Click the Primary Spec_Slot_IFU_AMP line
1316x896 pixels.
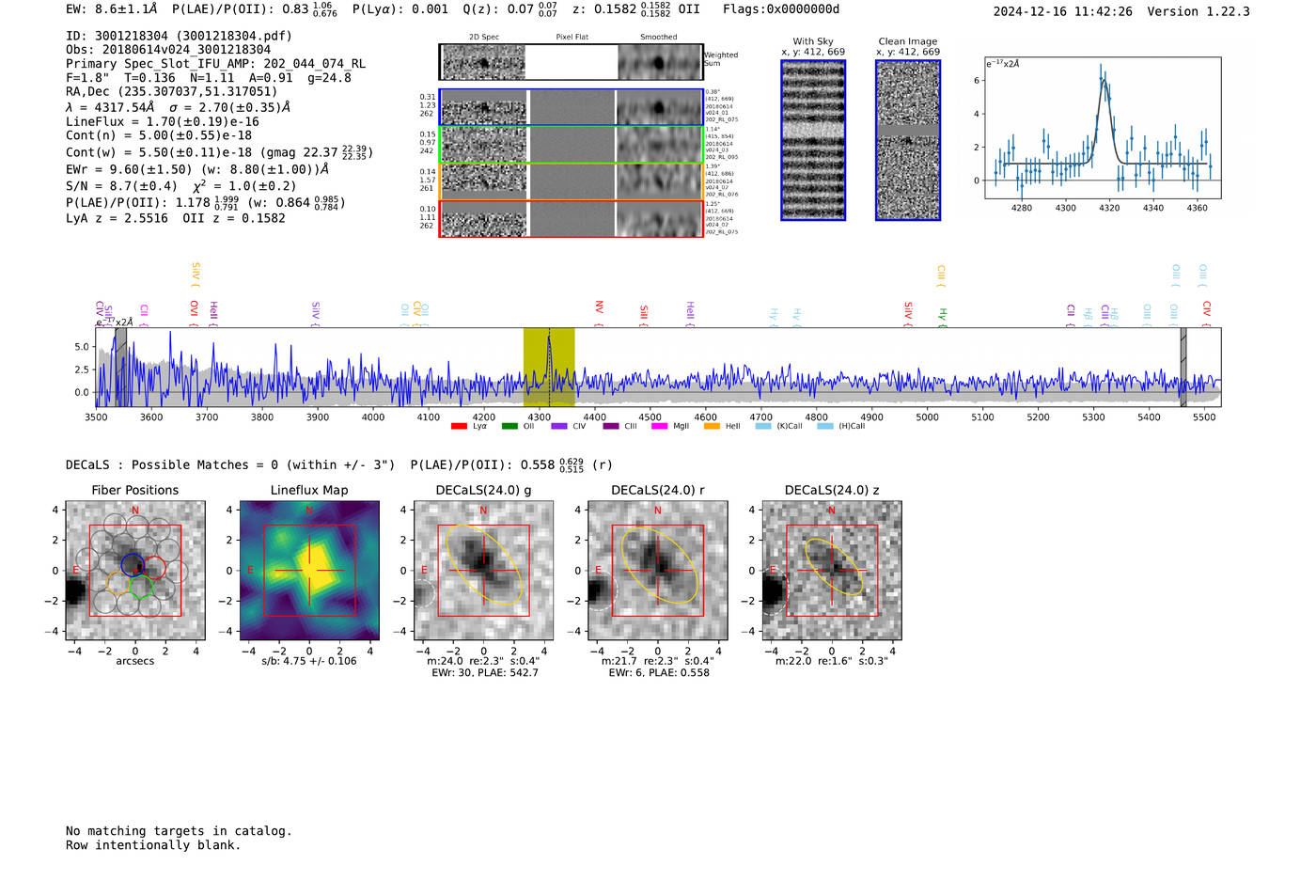216,64
